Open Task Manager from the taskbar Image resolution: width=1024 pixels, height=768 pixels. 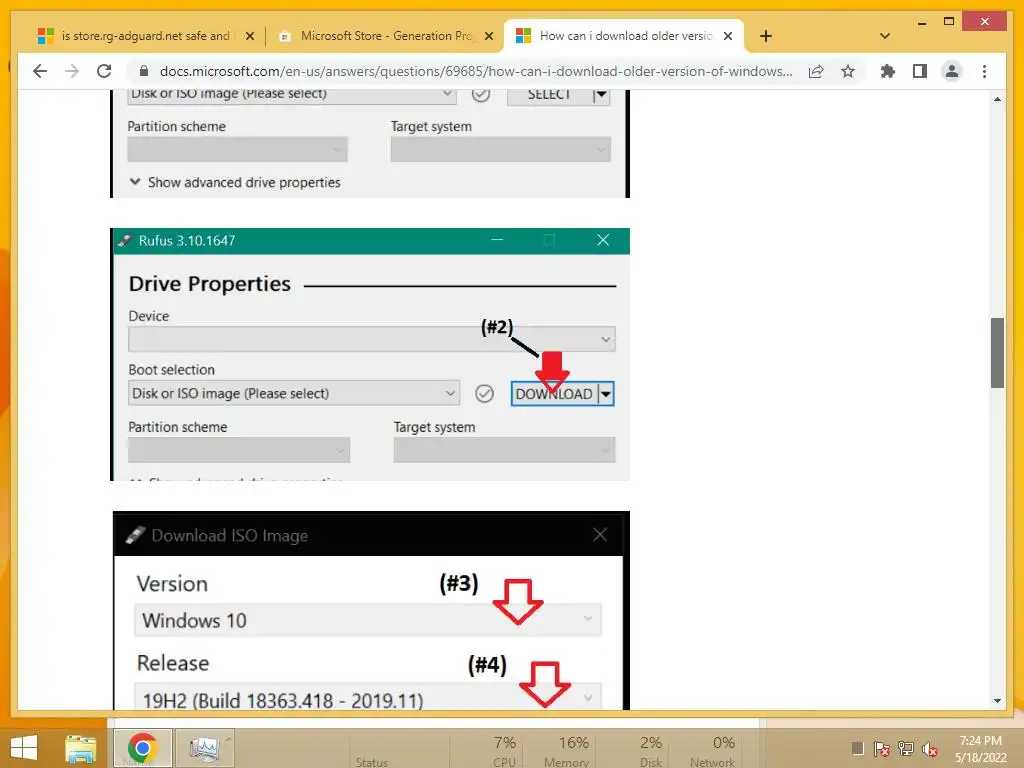tap(204, 748)
